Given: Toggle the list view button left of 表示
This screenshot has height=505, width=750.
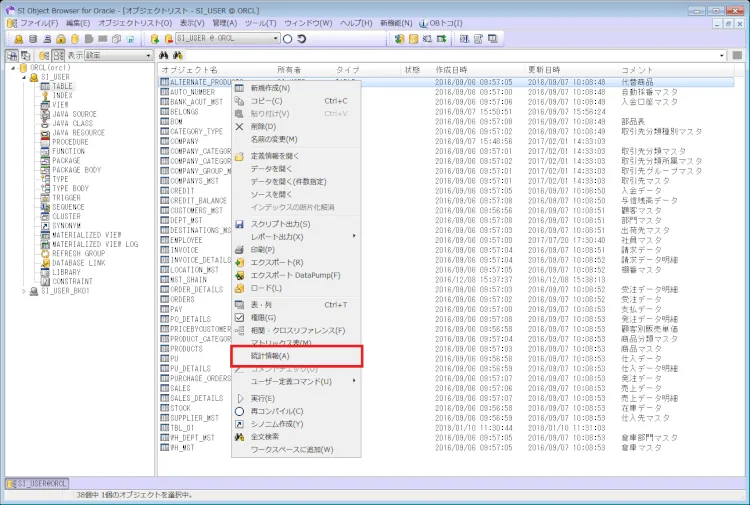Looking at the screenshot, I should [x=58, y=55].
